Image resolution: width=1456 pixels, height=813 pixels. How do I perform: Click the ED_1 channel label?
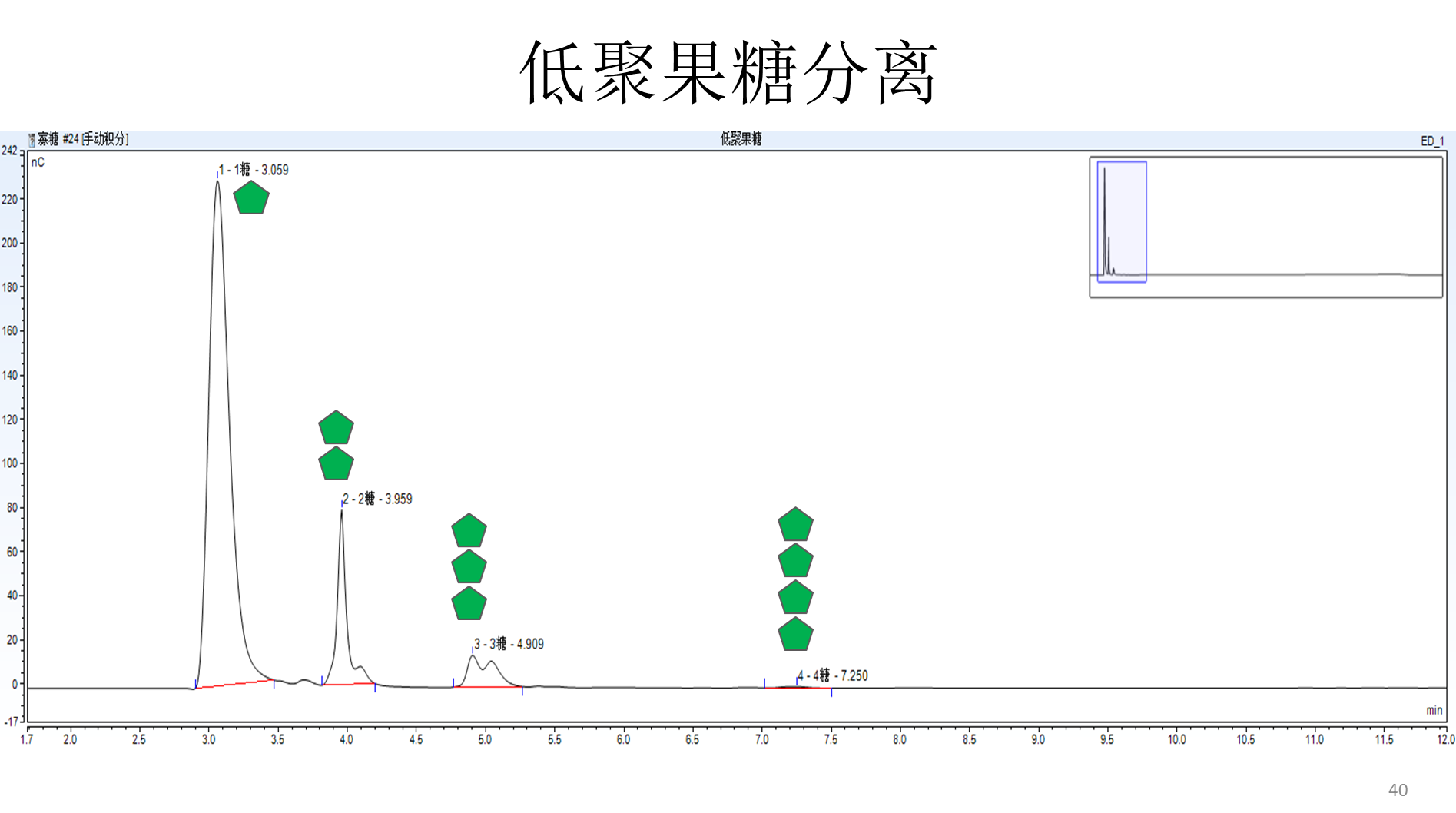(1432, 141)
